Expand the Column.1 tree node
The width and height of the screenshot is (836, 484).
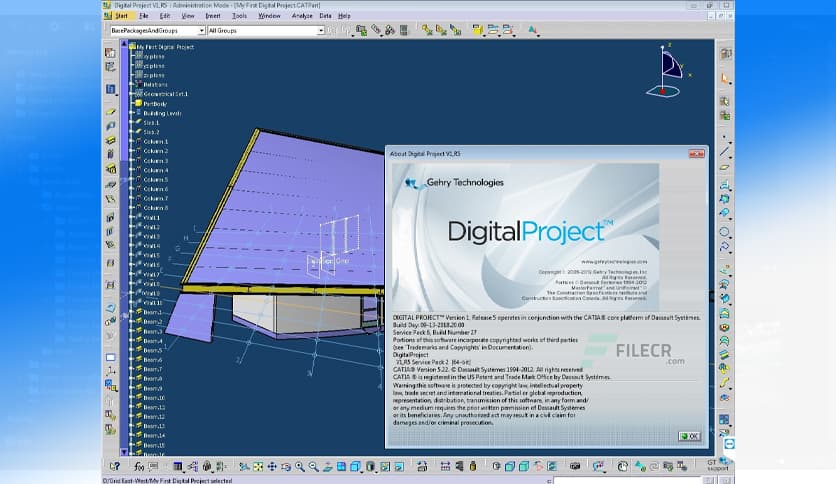click(x=132, y=142)
